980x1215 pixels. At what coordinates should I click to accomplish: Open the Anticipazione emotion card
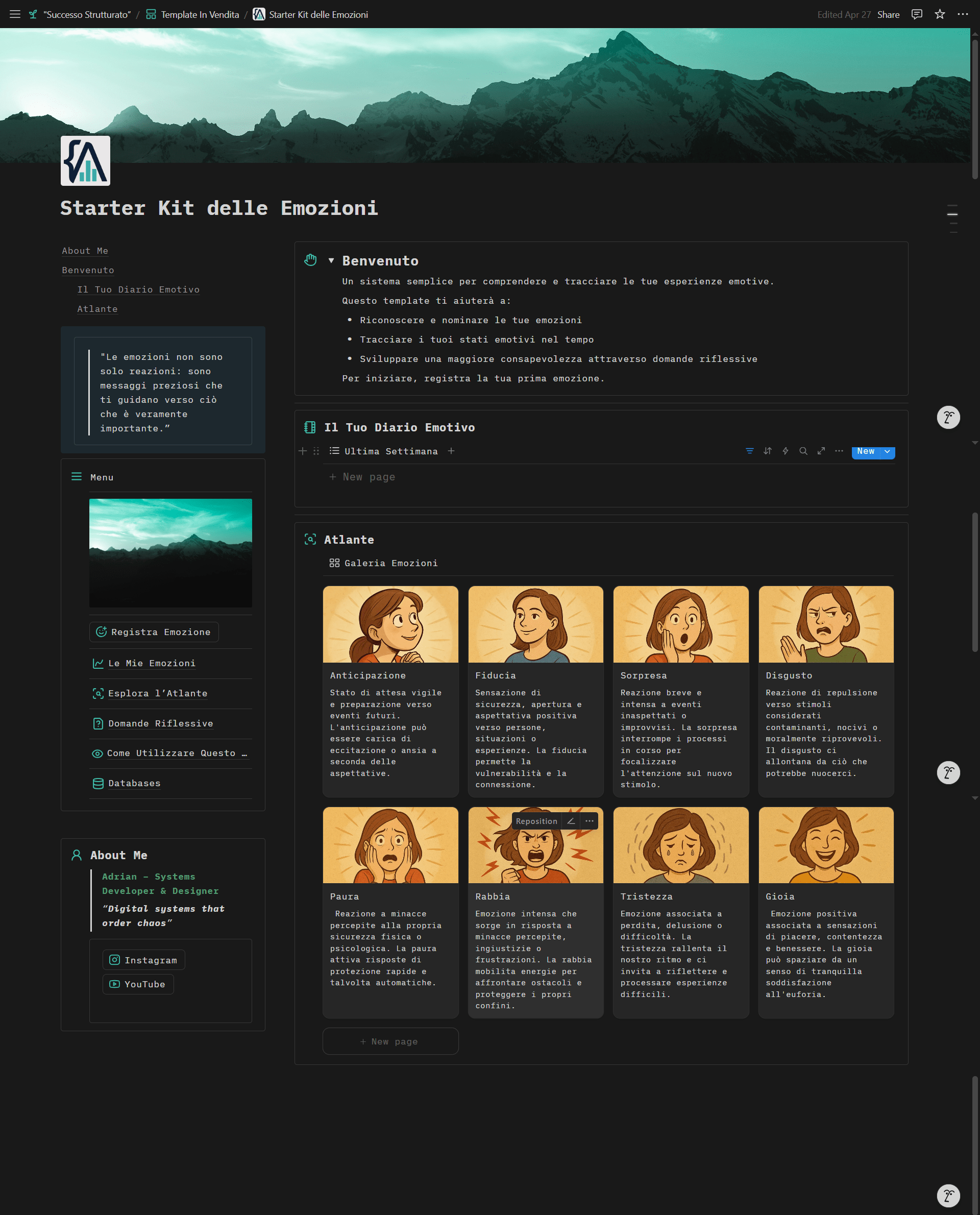(390, 691)
